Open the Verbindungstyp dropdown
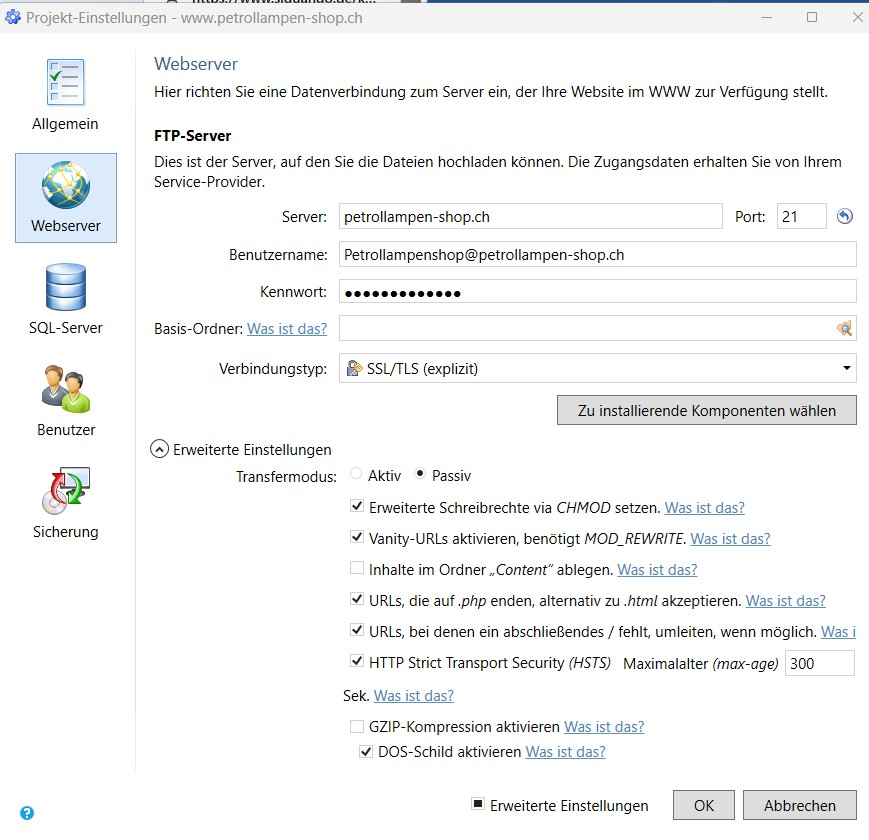Image resolution: width=869 pixels, height=840 pixels. (x=597, y=368)
